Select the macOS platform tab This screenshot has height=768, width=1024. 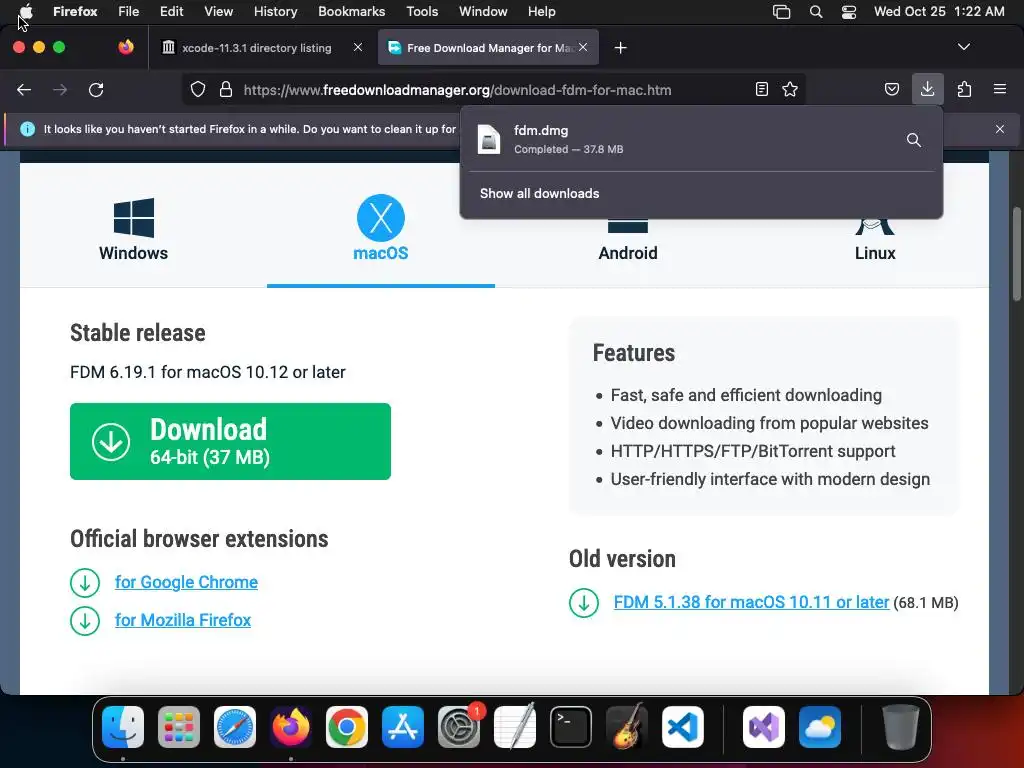(x=381, y=229)
